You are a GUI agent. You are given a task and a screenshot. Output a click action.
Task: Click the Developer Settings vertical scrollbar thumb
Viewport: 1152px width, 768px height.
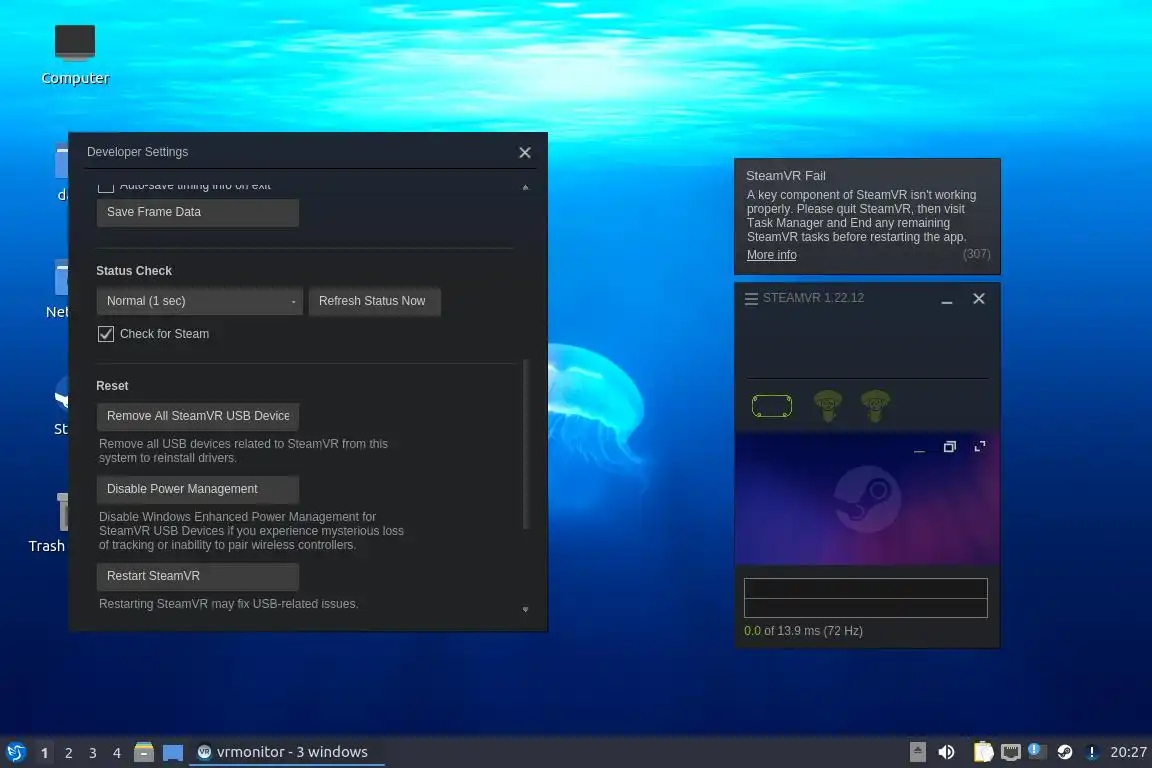coord(525,444)
